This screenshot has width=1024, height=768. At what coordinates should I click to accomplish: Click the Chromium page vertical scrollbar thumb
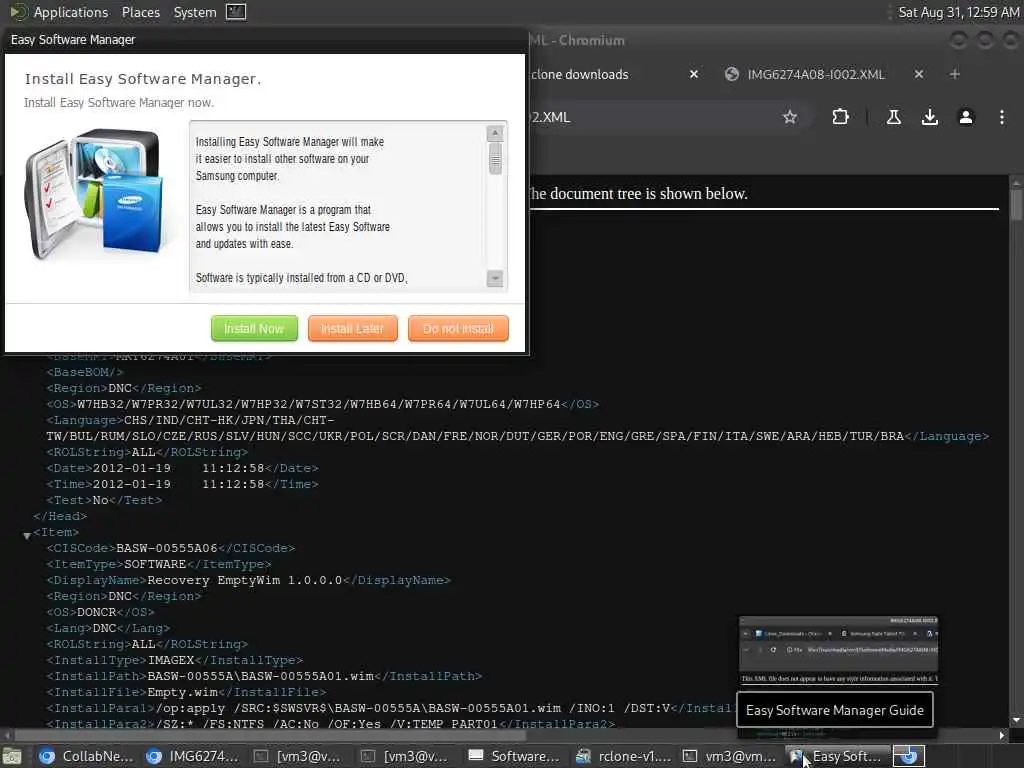pyautogui.click(x=1016, y=204)
